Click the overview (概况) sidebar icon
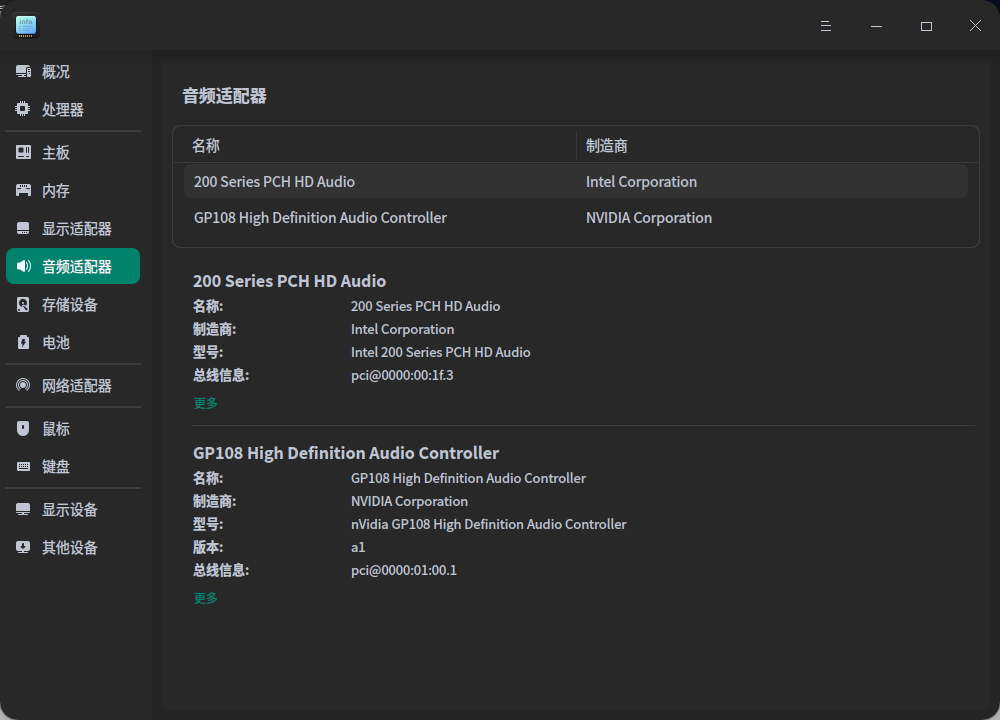1000x720 pixels. coord(23,72)
